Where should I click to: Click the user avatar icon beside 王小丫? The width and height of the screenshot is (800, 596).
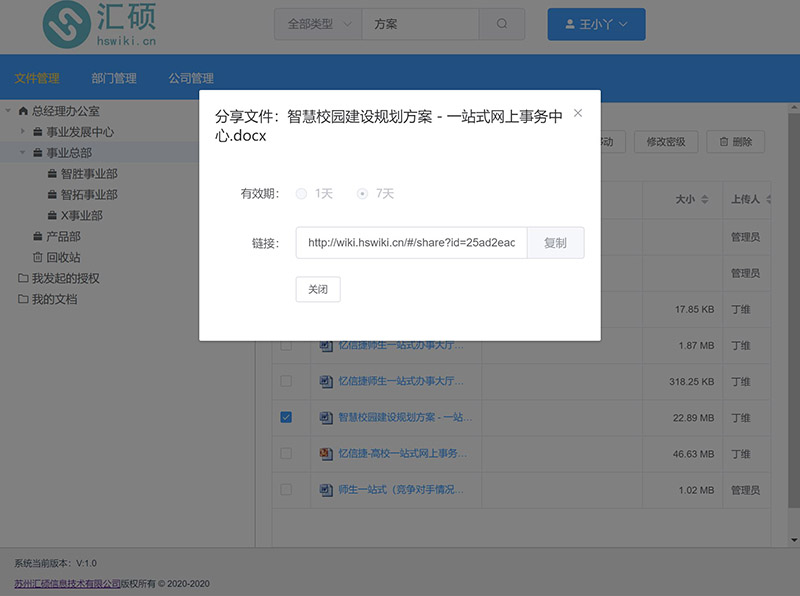[x=570, y=24]
